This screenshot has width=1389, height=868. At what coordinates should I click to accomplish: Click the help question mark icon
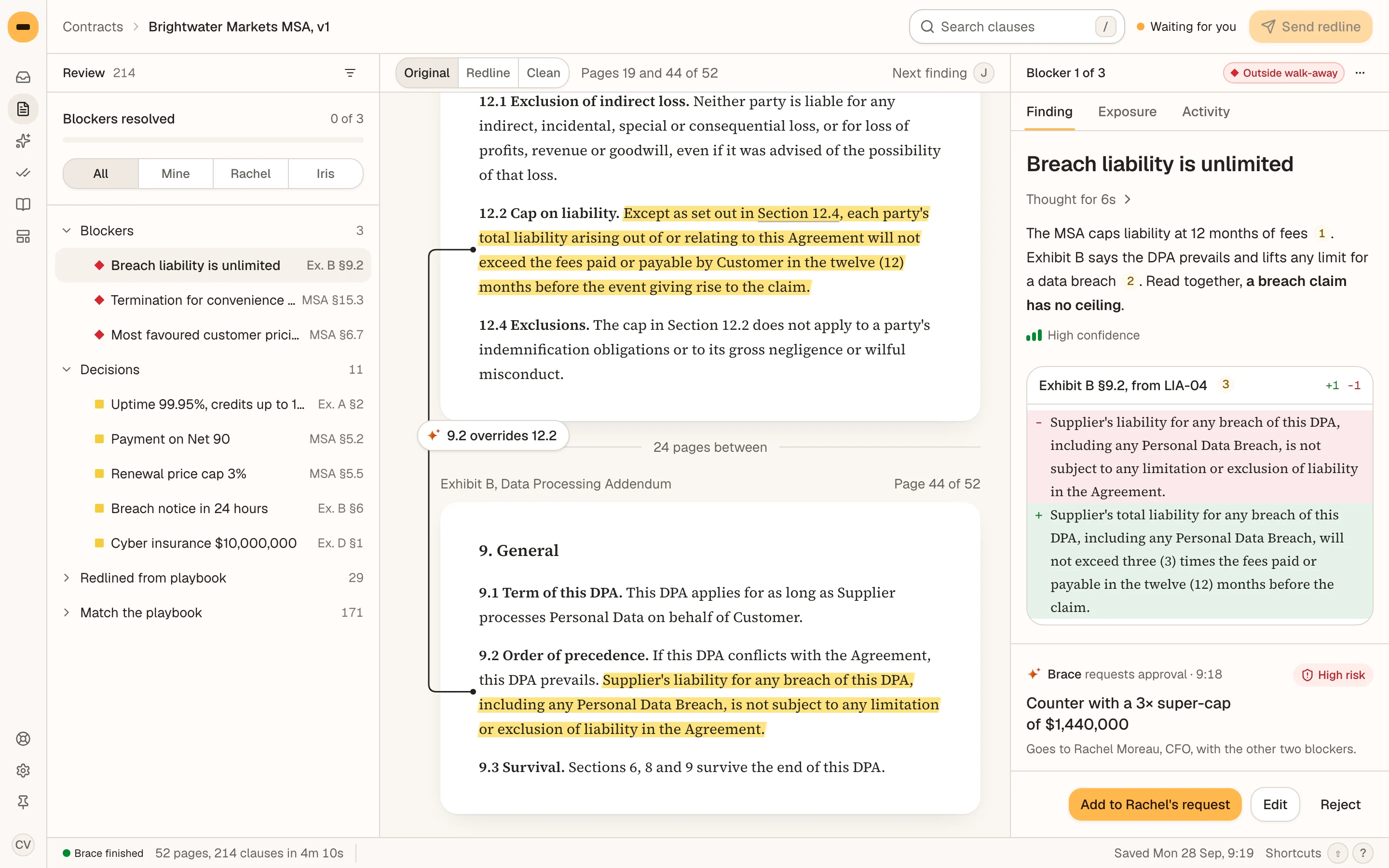(x=1363, y=853)
